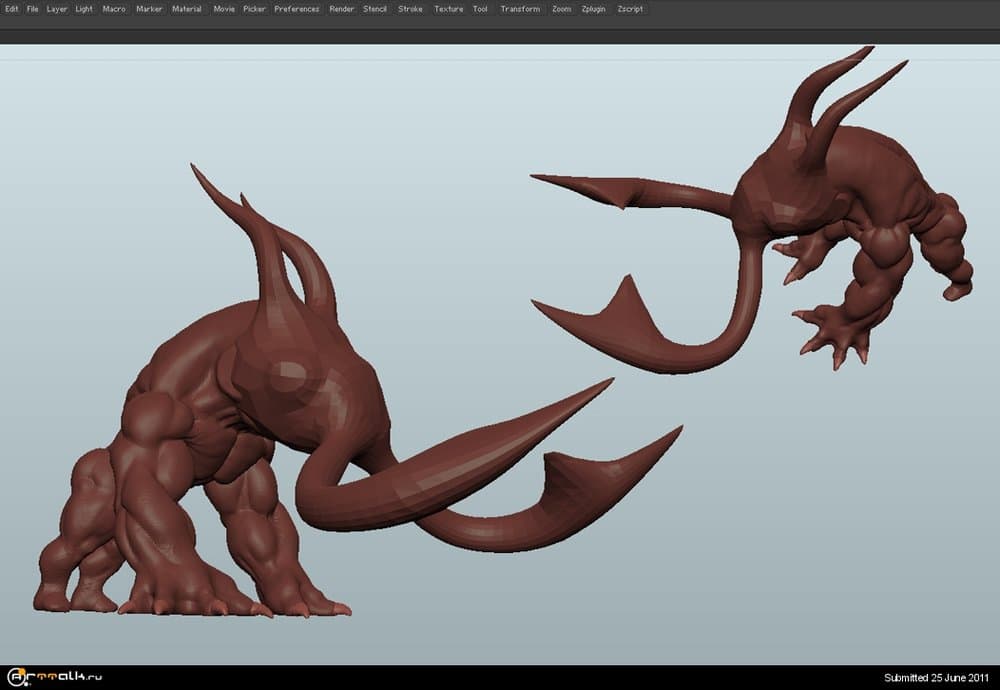This screenshot has height=690, width=1000.
Task: Open the Zplugin menu
Action: pos(593,9)
